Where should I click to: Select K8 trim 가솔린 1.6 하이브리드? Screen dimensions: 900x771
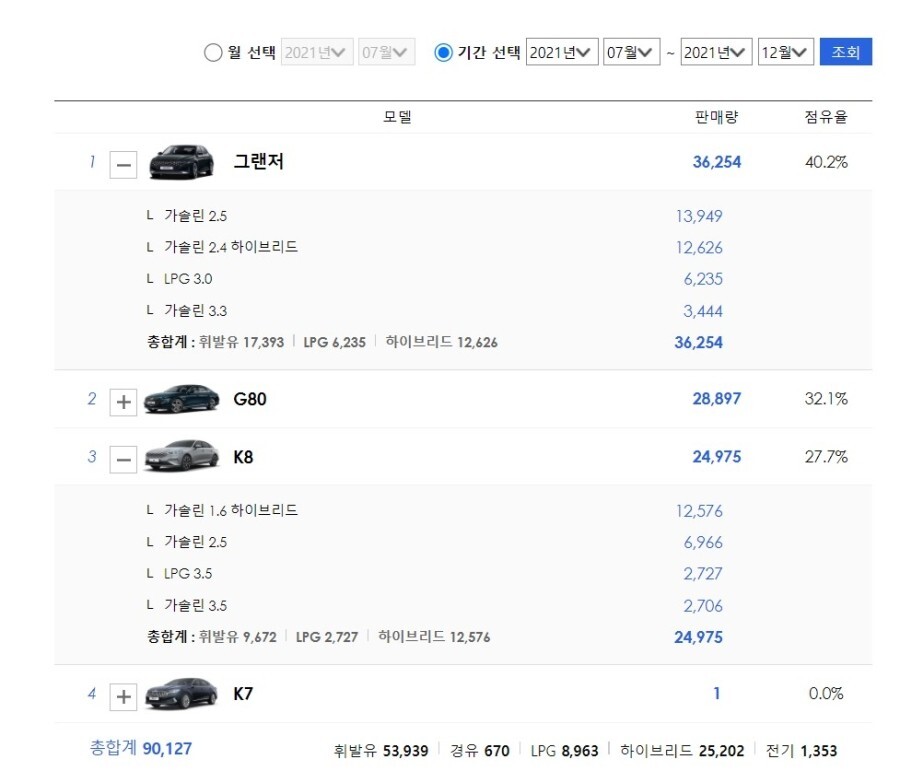(x=231, y=510)
